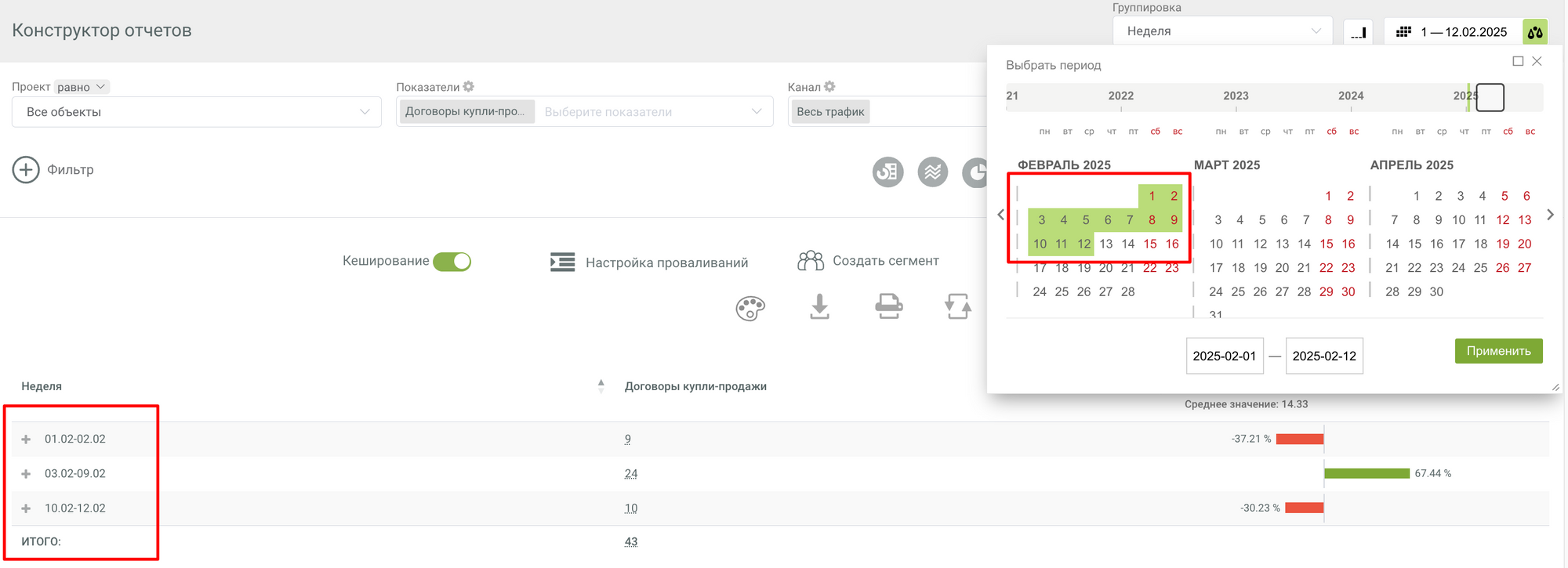Image resolution: width=1568 pixels, height=568 pixels.
Task: Click the transpose table arrows icon
Action: (x=957, y=306)
